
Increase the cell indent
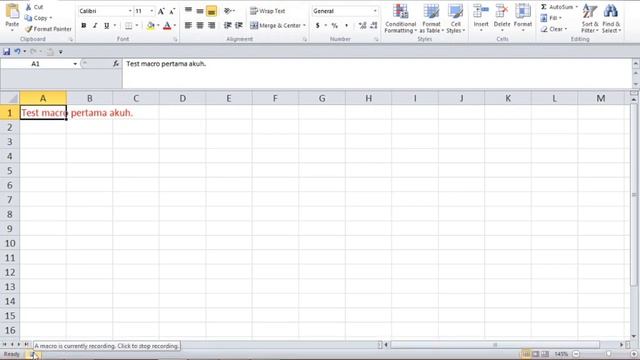239,25
